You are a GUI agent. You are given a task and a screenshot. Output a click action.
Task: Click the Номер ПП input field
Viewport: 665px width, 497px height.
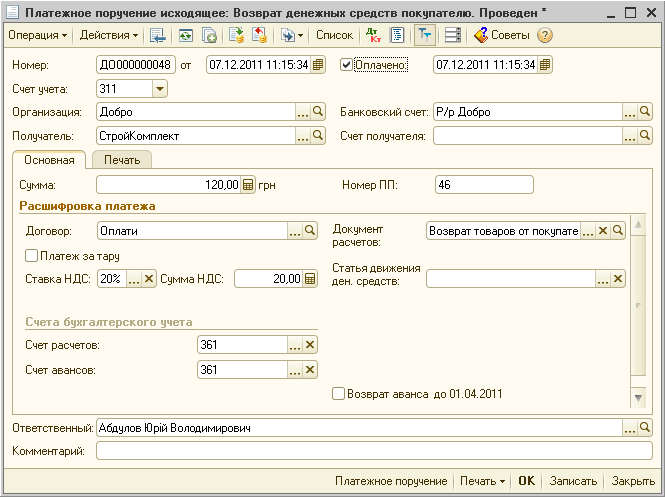(x=484, y=185)
